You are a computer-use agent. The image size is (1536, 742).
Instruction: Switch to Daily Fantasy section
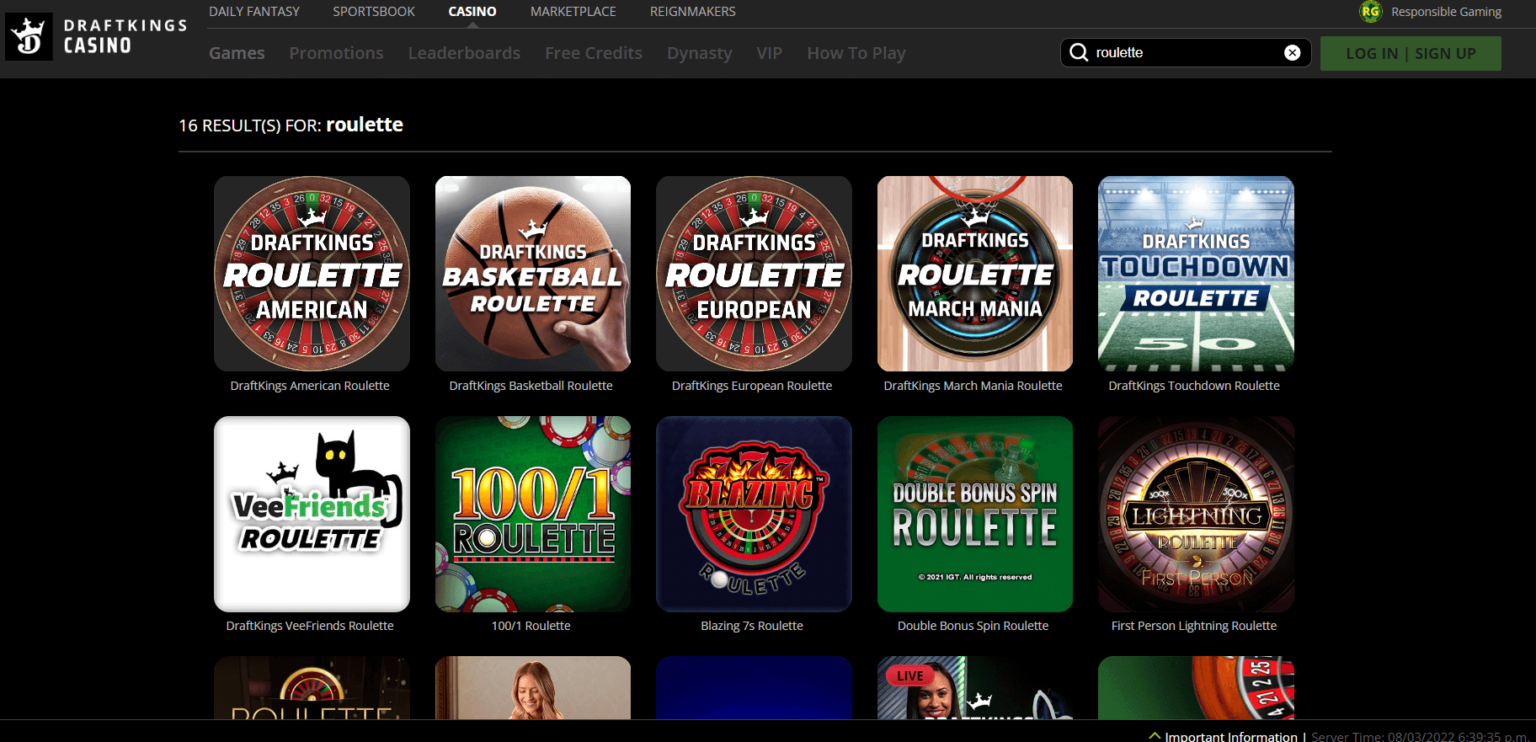point(254,11)
